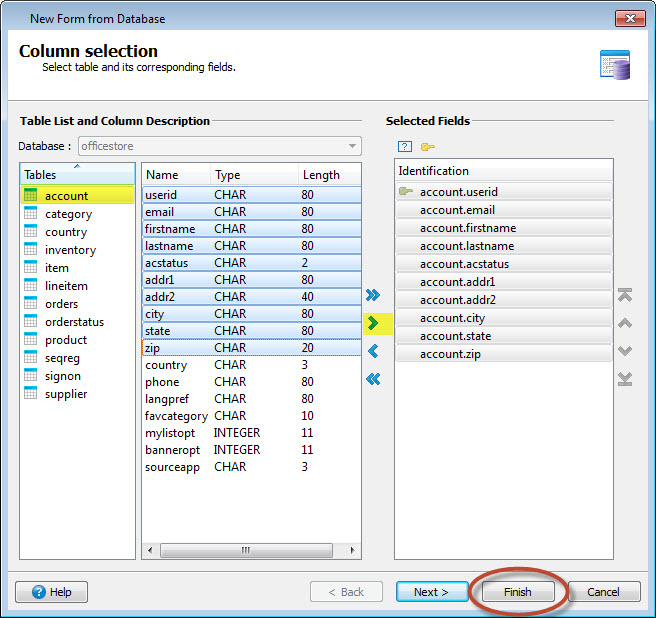Click the Next > button
The image size is (656, 618).
click(432, 592)
